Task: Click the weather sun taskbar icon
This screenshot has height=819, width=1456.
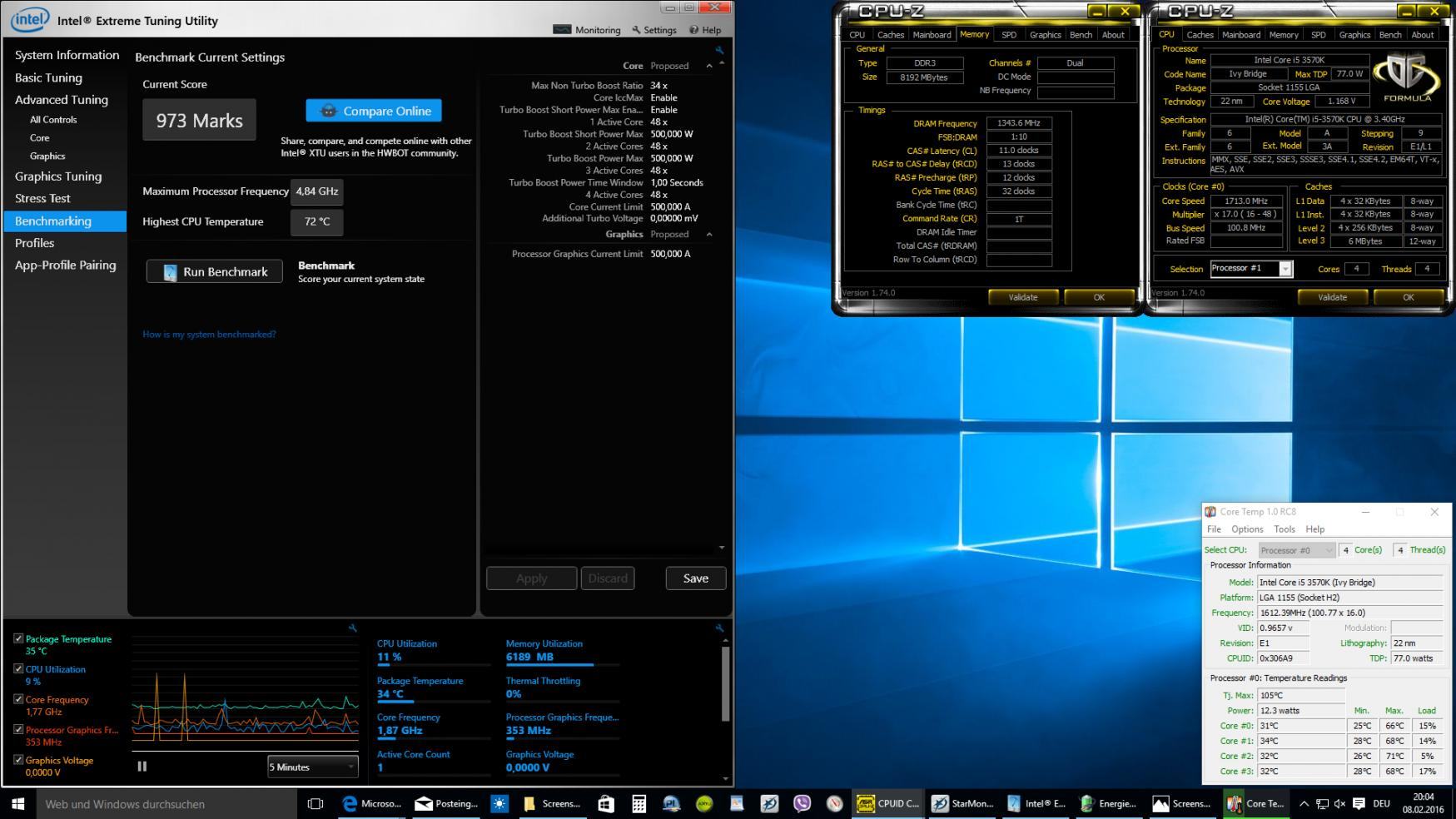Action: point(499,804)
